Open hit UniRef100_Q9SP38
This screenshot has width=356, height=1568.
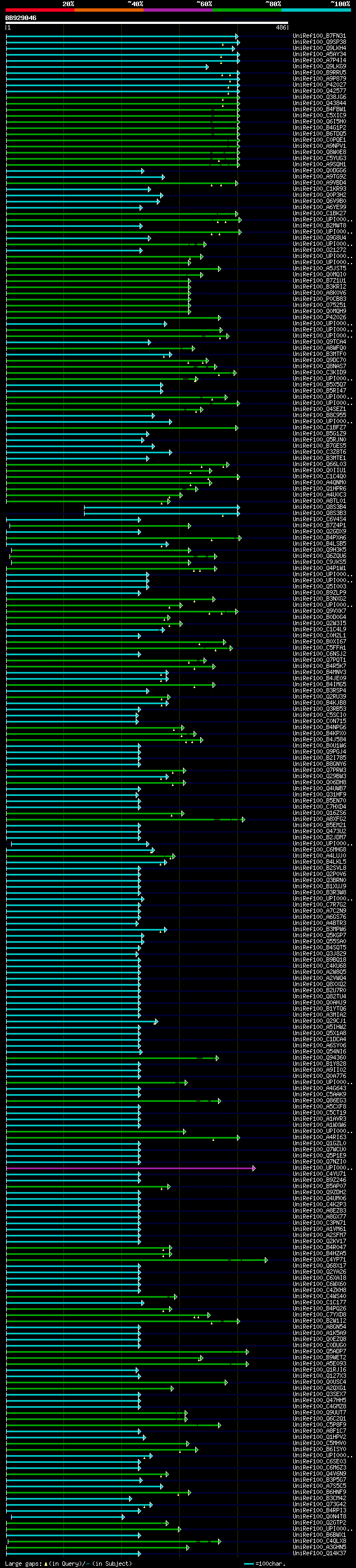tap(319, 42)
